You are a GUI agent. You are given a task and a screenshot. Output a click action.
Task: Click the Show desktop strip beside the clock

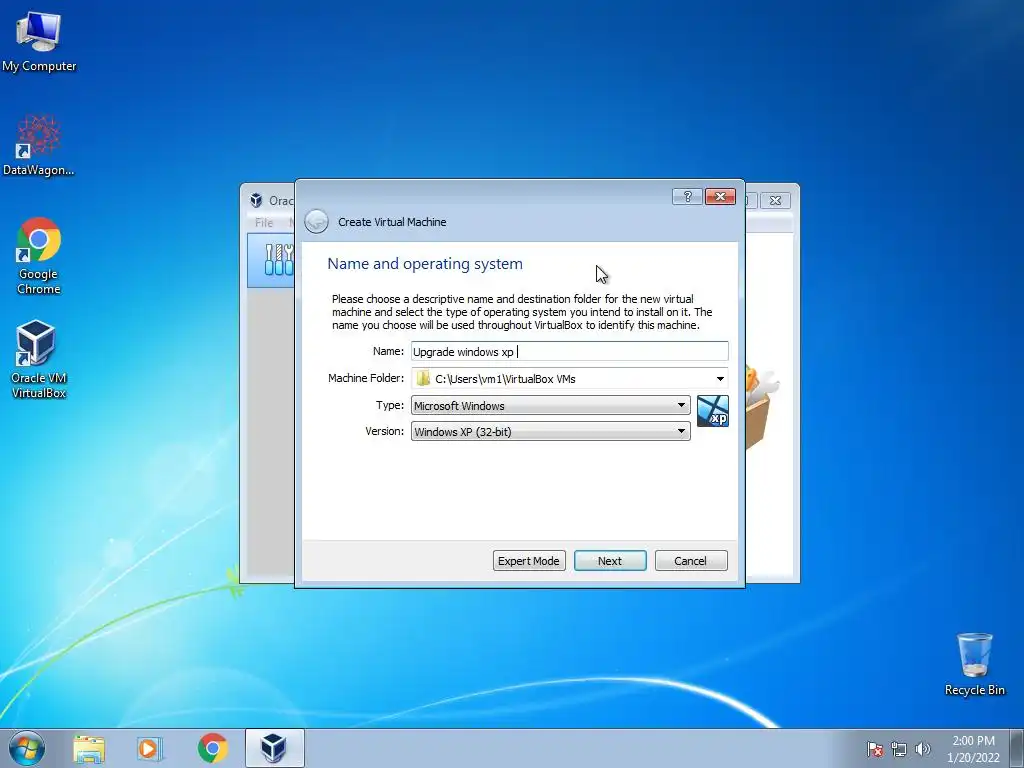(1017, 748)
